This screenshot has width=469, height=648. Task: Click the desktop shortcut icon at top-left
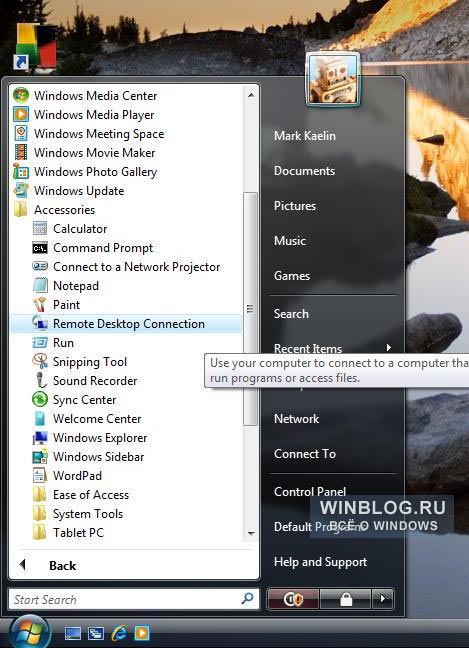(x=36, y=46)
